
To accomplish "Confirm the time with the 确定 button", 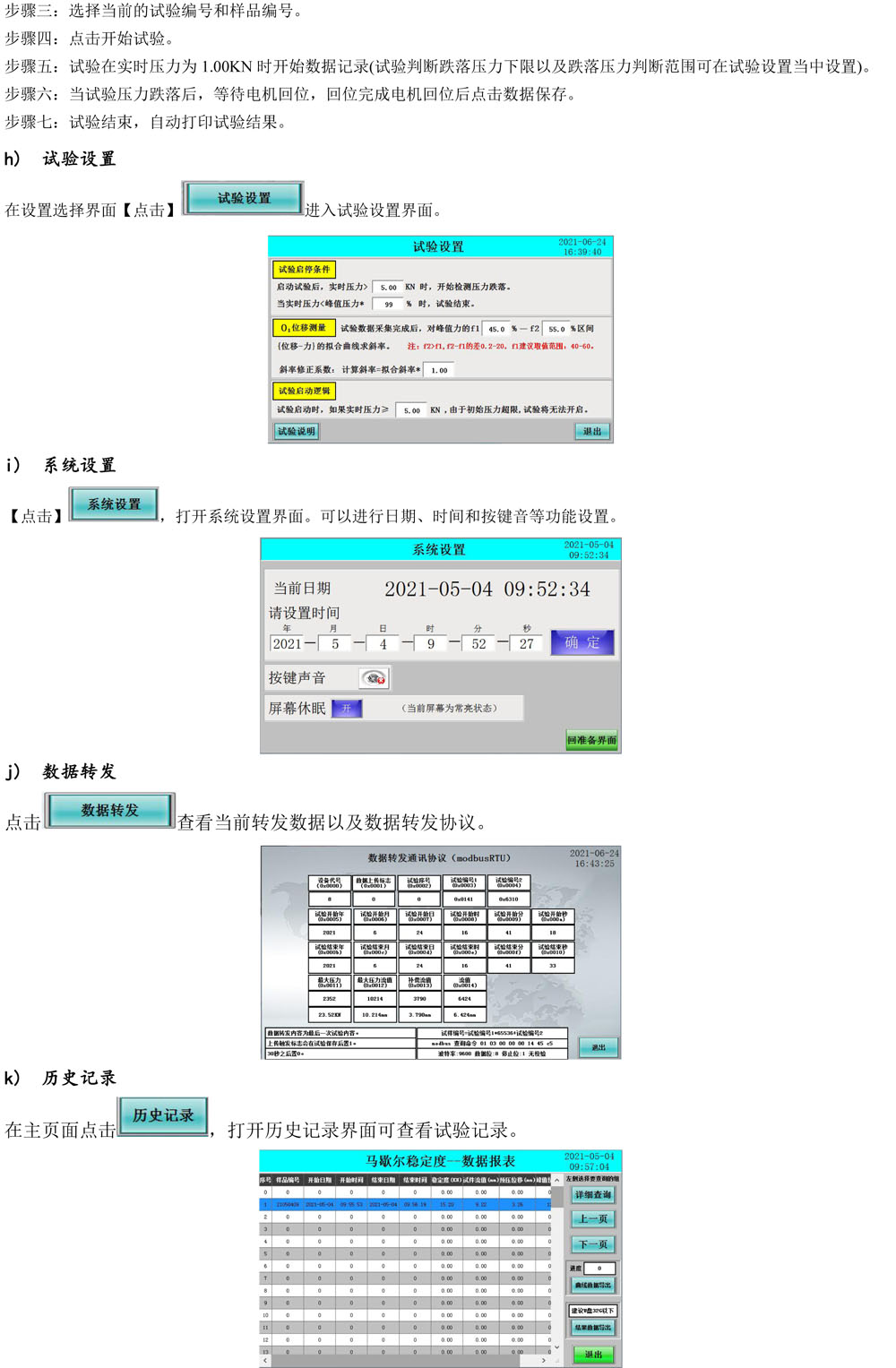I will coord(582,642).
